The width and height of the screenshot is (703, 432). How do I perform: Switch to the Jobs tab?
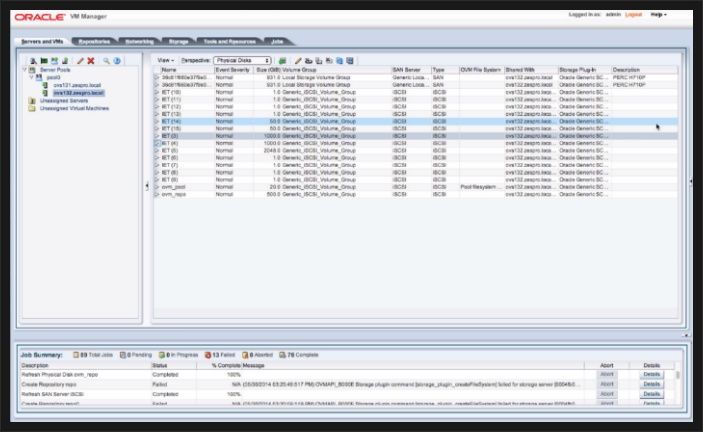click(277, 42)
